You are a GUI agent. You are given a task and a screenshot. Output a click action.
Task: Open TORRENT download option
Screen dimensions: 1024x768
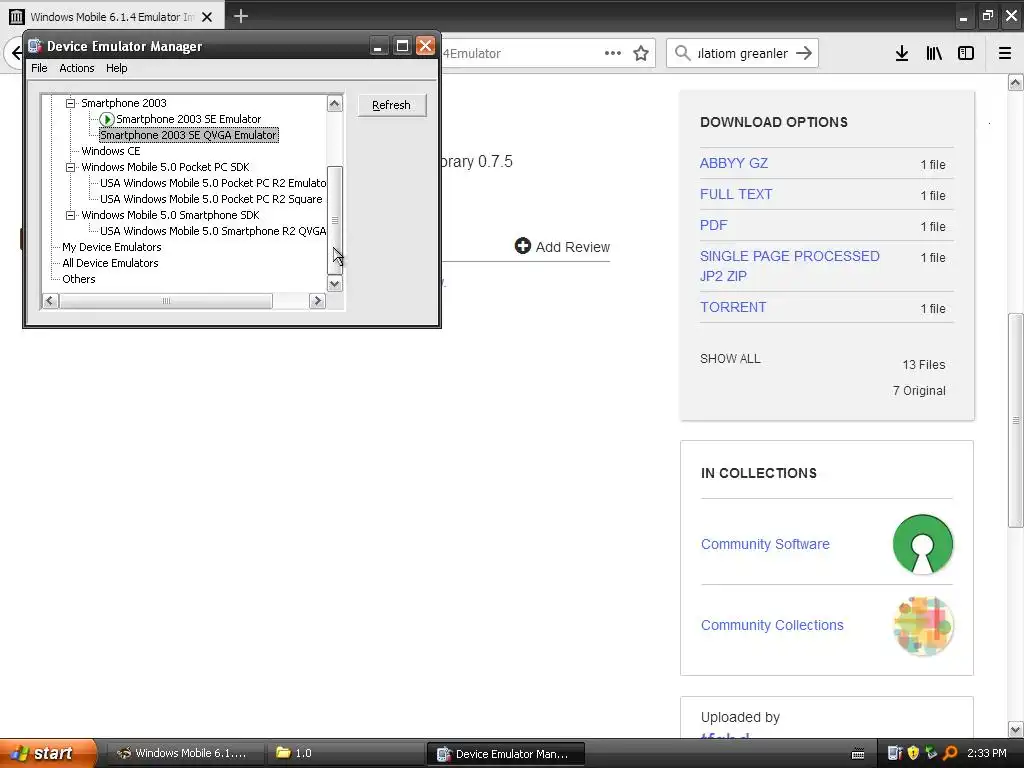pyautogui.click(x=733, y=307)
